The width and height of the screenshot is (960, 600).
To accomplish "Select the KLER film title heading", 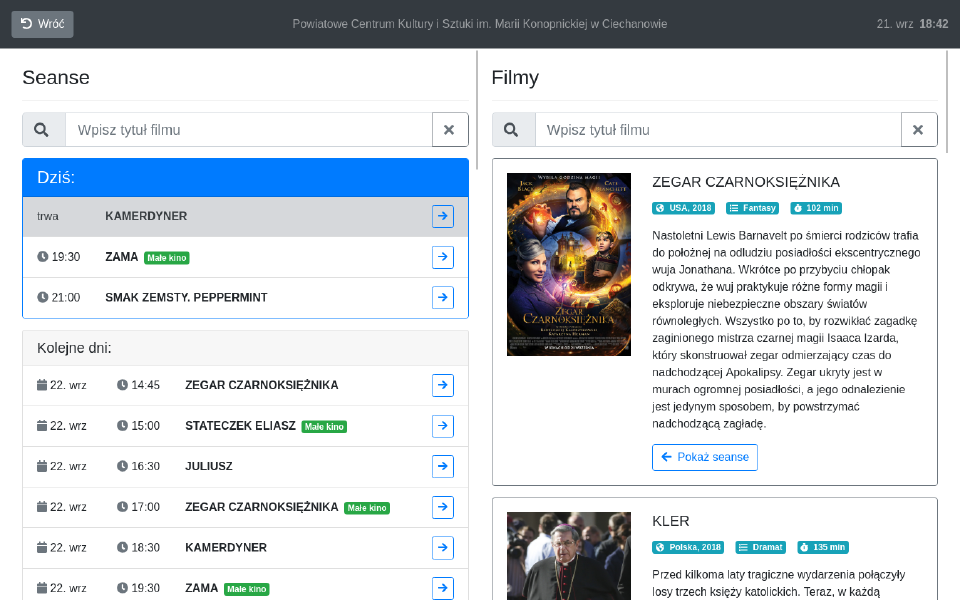I will click(670, 522).
